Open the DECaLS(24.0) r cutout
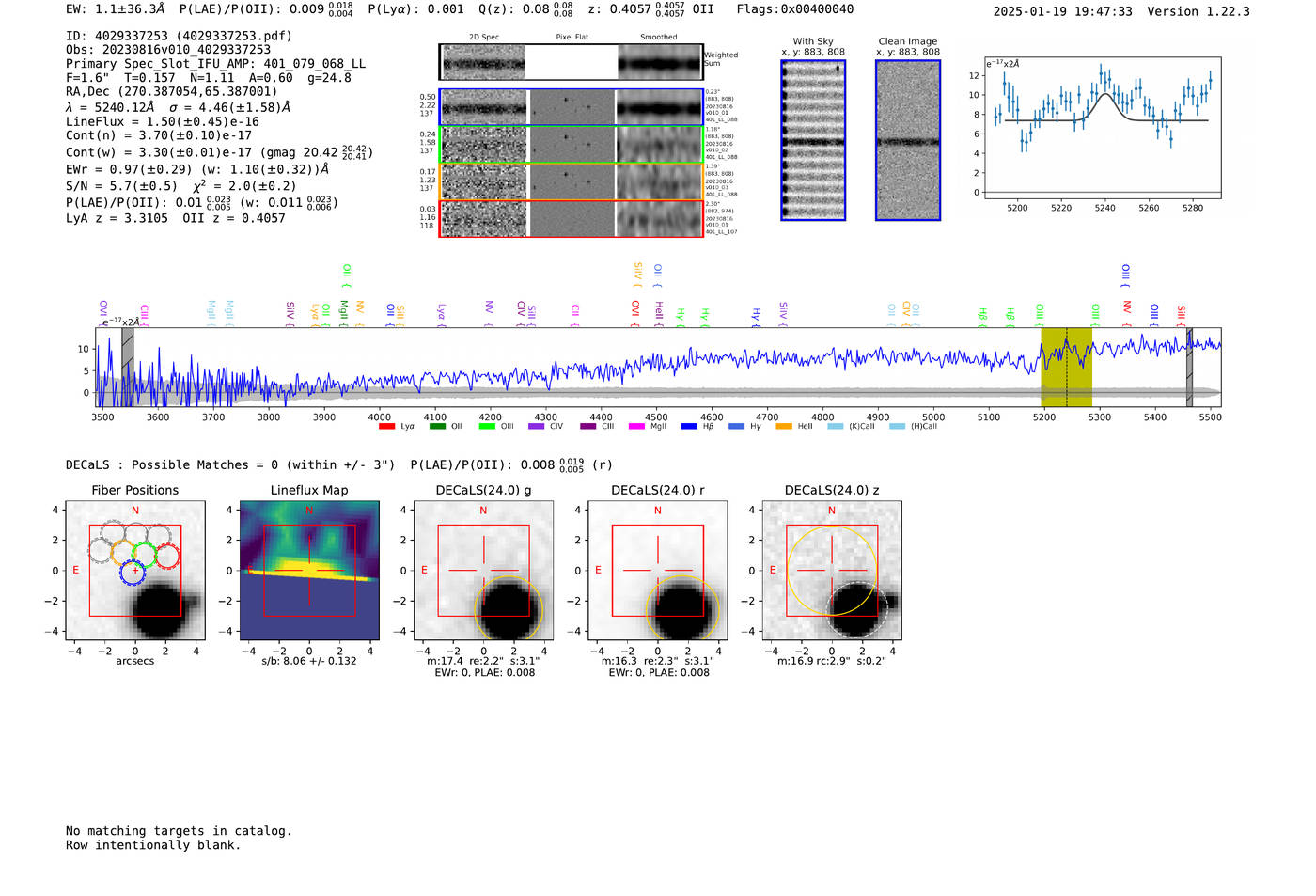This screenshot has width=1316, height=896. [x=657, y=571]
